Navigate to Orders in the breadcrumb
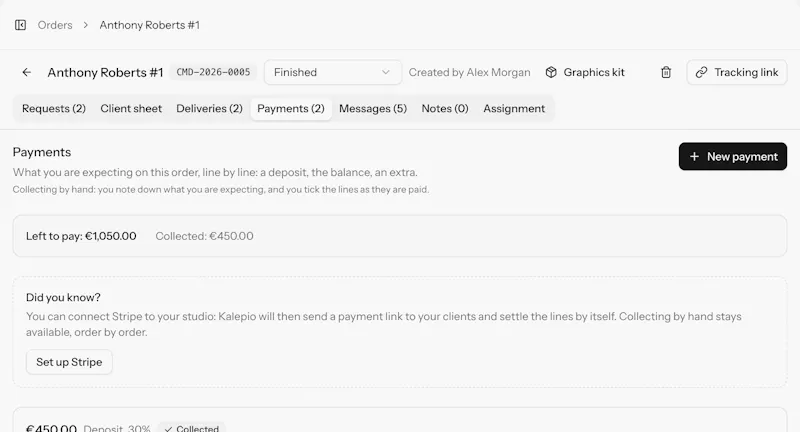Viewport: 800px width, 432px height. tap(55, 25)
